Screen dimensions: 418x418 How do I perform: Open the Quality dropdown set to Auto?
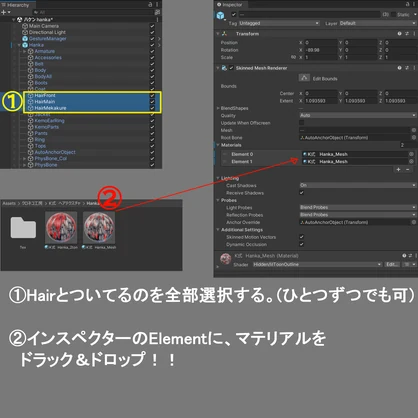358,115
